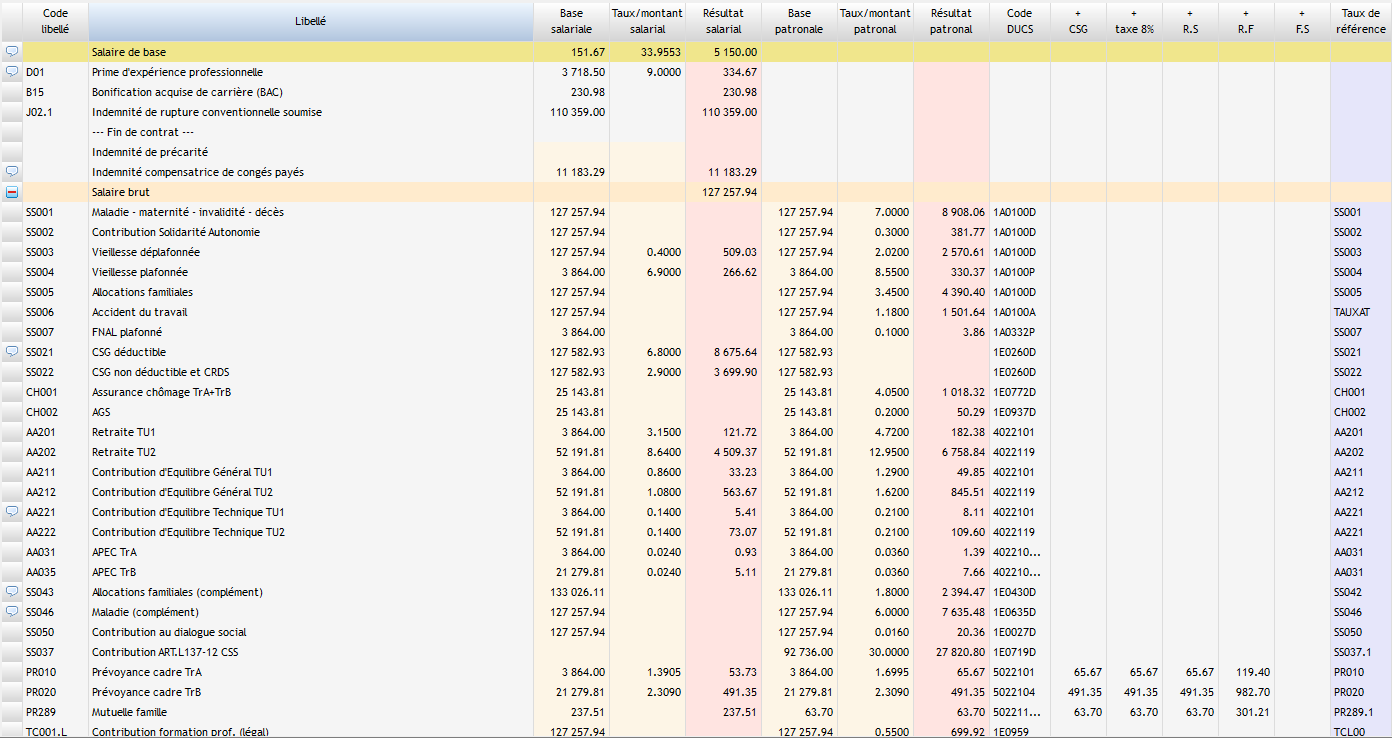This screenshot has height=738, width=1392.
Task: Click R.F value 119.40 on Prévoyance cadre TrA
Action: click(x=1254, y=672)
